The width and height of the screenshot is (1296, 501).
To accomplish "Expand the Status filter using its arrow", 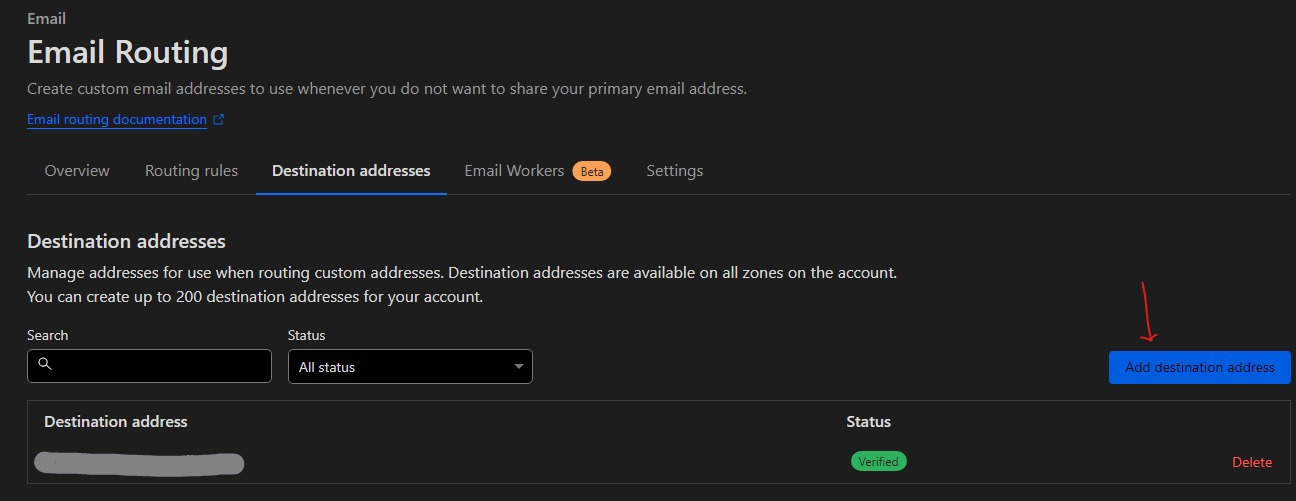I will coord(518,367).
